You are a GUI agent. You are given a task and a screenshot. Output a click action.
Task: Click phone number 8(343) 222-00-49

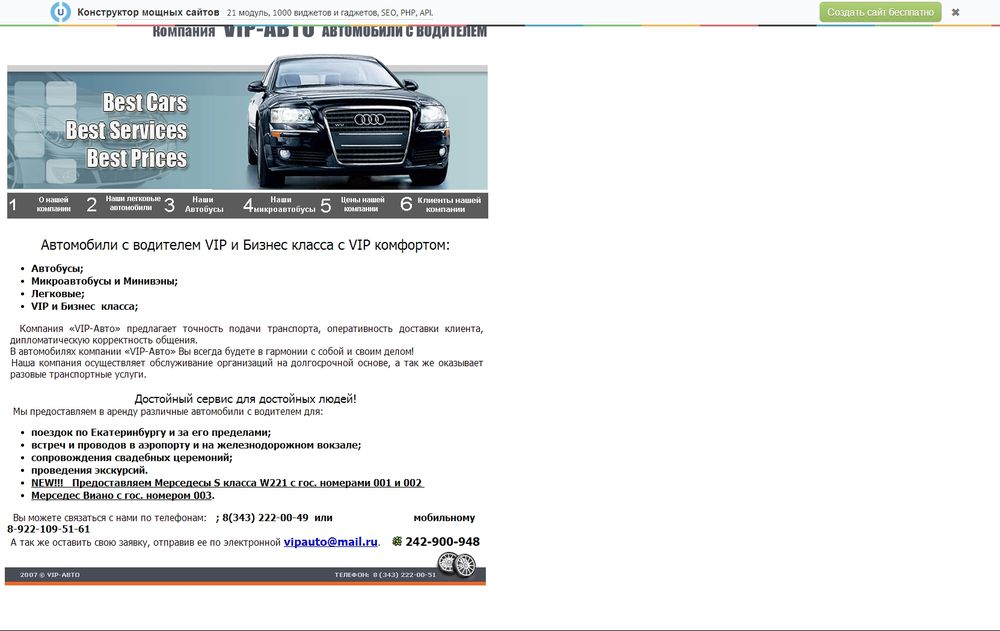click(265, 517)
